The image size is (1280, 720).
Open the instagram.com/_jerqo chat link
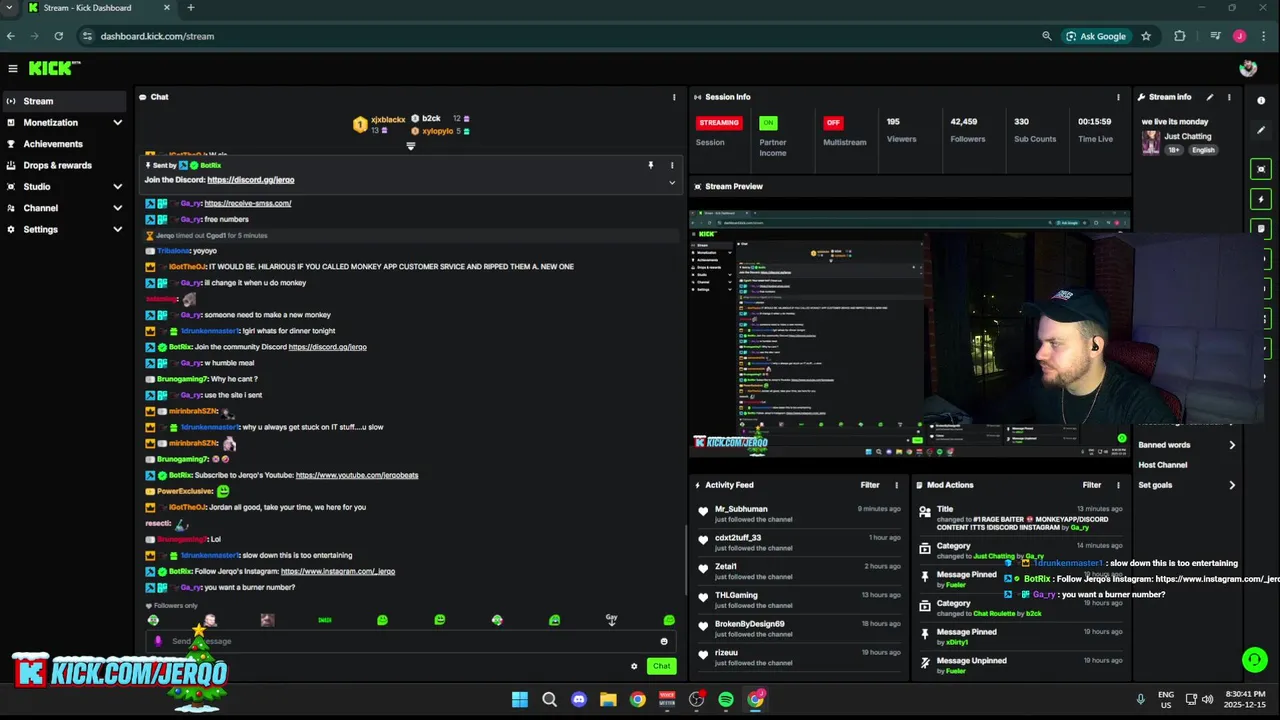(x=338, y=571)
